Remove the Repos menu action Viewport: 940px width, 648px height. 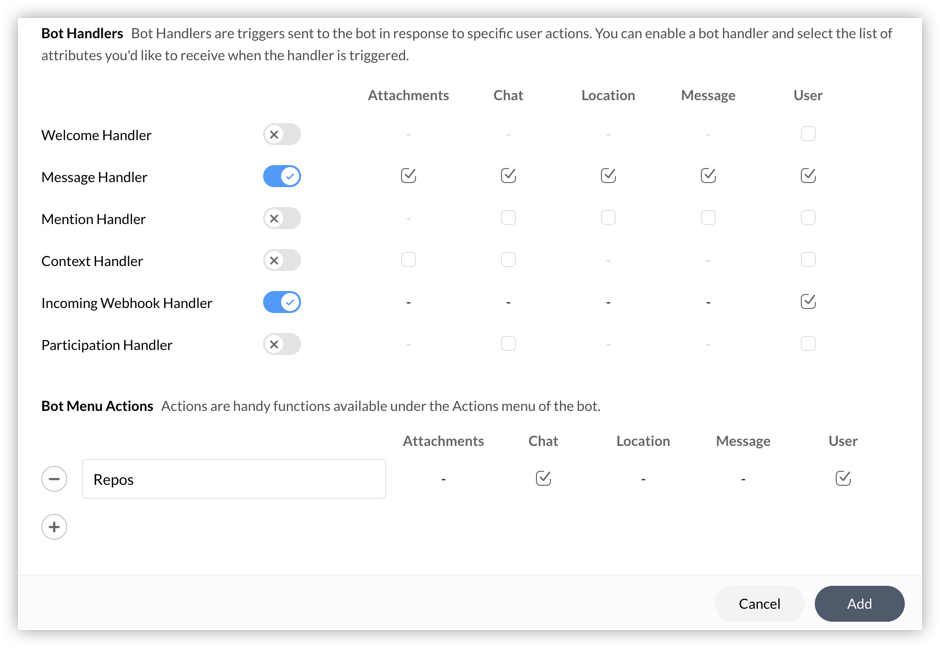pyautogui.click(x=54, y=479)
